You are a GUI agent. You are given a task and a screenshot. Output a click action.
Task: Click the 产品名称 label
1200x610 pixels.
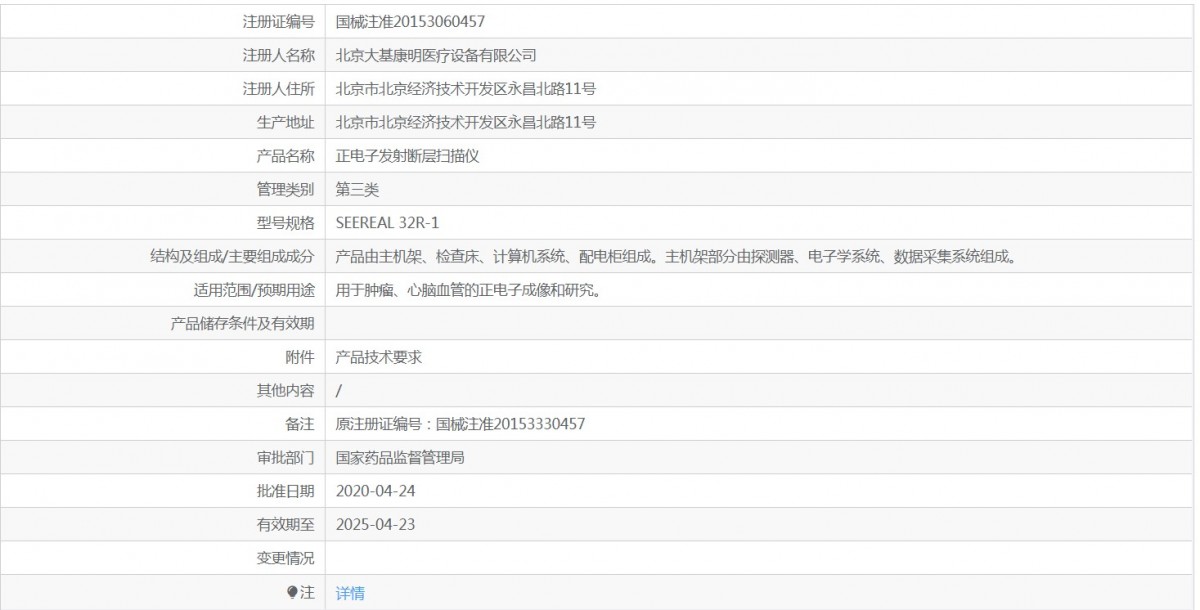coord(286,156)
